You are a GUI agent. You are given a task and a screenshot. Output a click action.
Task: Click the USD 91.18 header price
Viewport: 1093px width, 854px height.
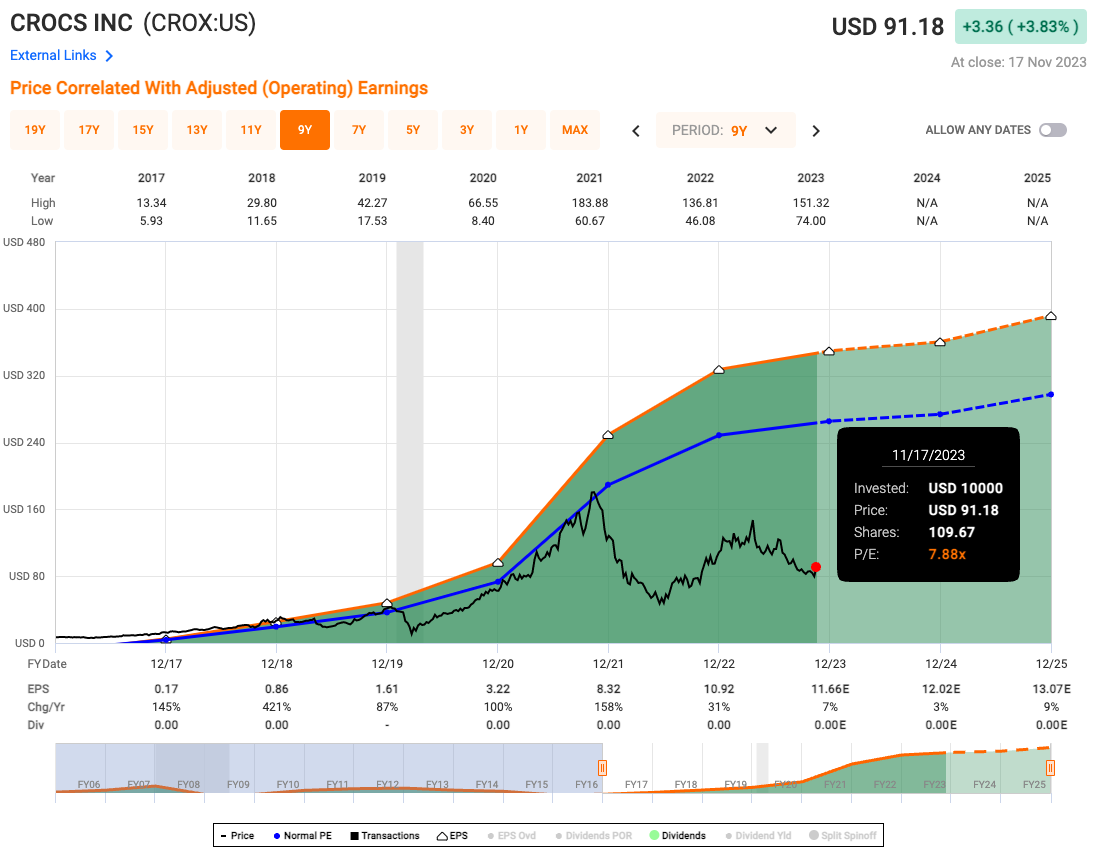coord(887,27)
